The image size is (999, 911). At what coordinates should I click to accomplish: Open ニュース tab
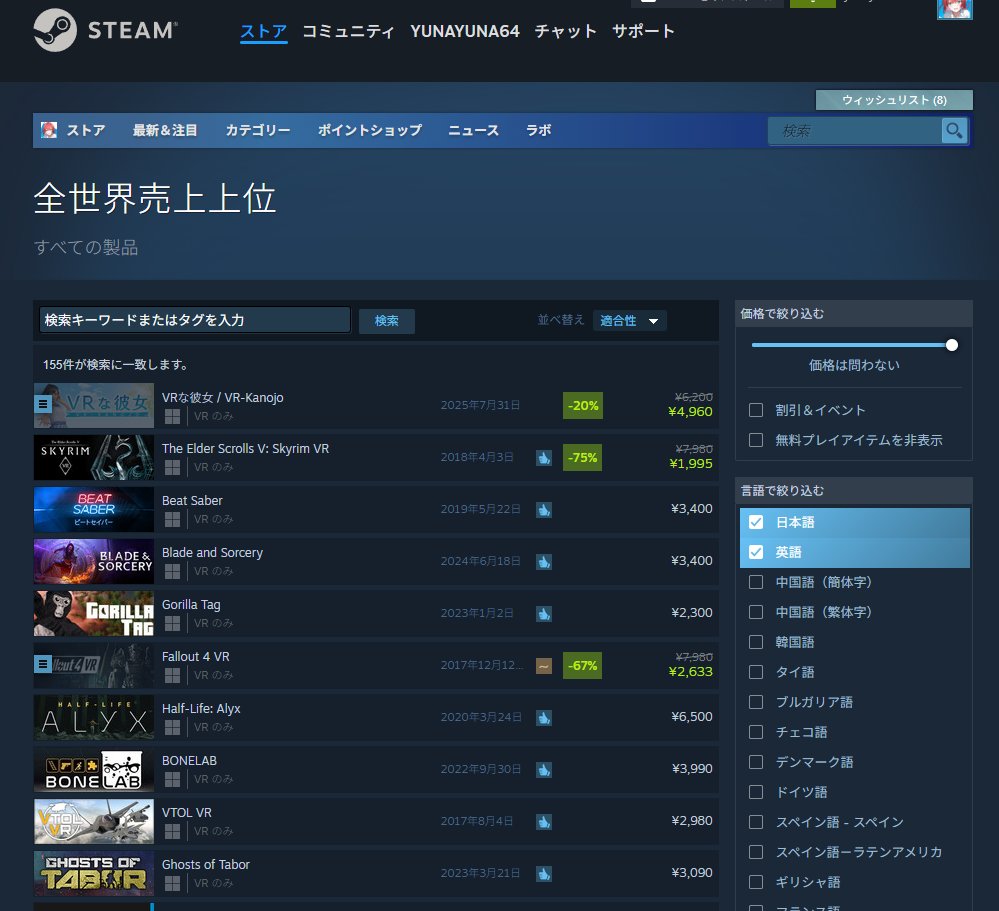(473, 131)
